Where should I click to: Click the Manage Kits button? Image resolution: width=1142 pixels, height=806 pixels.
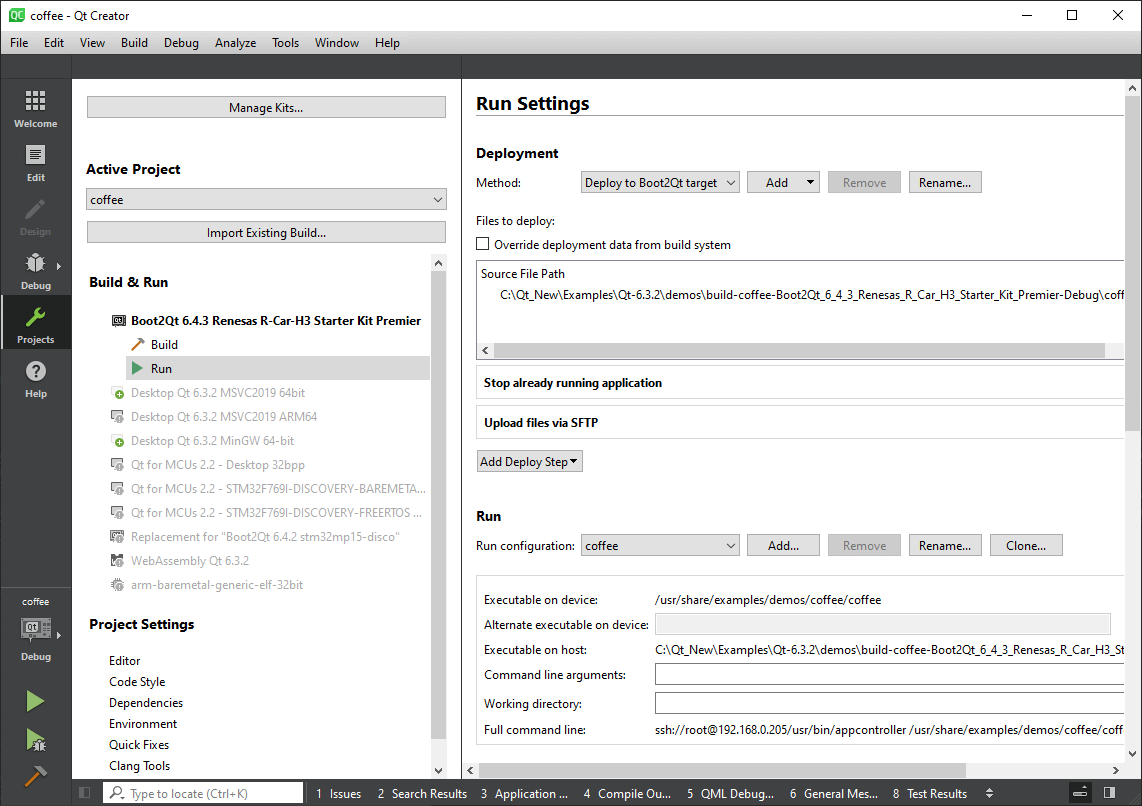pyautogui.click(x=266, y=108)
